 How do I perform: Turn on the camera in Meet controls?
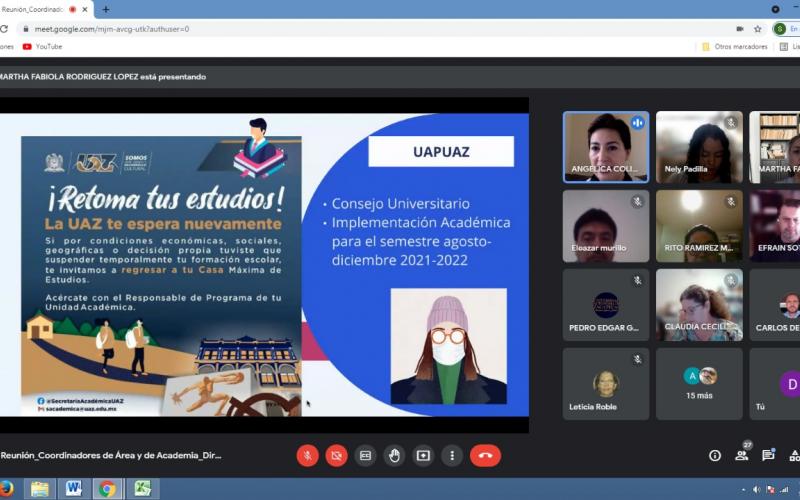coord(336,456)
